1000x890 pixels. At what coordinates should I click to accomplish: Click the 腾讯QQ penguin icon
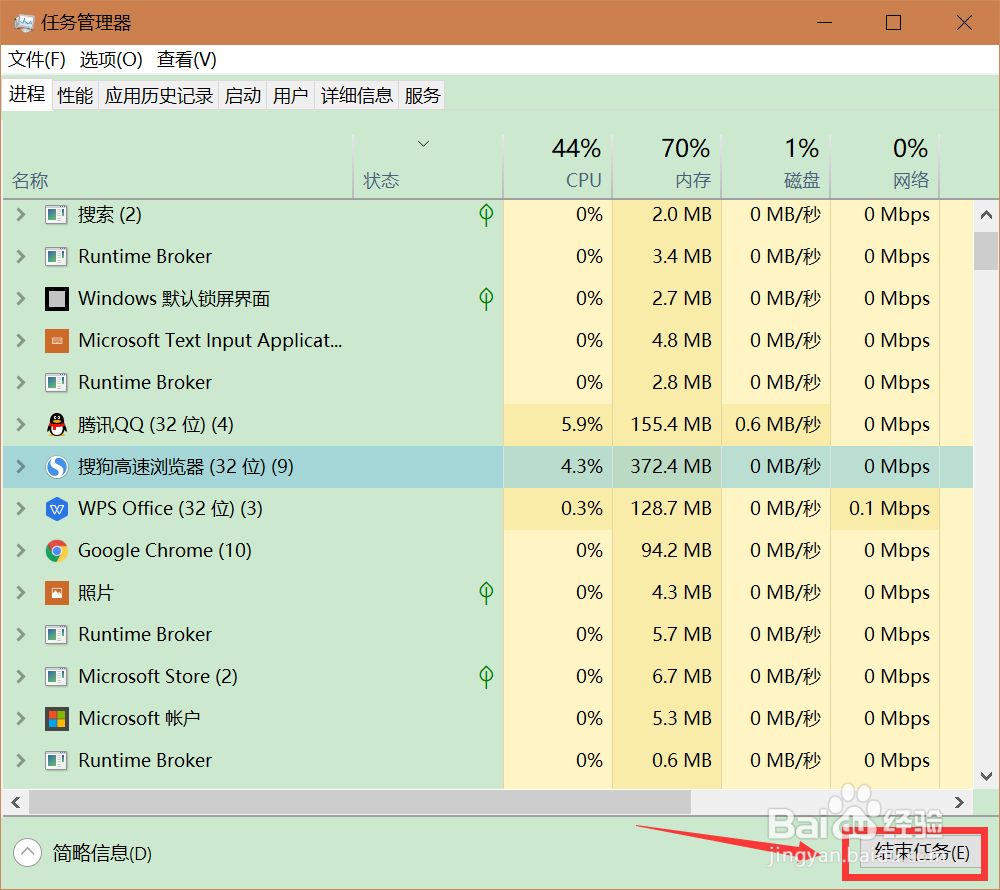point(57,425)
